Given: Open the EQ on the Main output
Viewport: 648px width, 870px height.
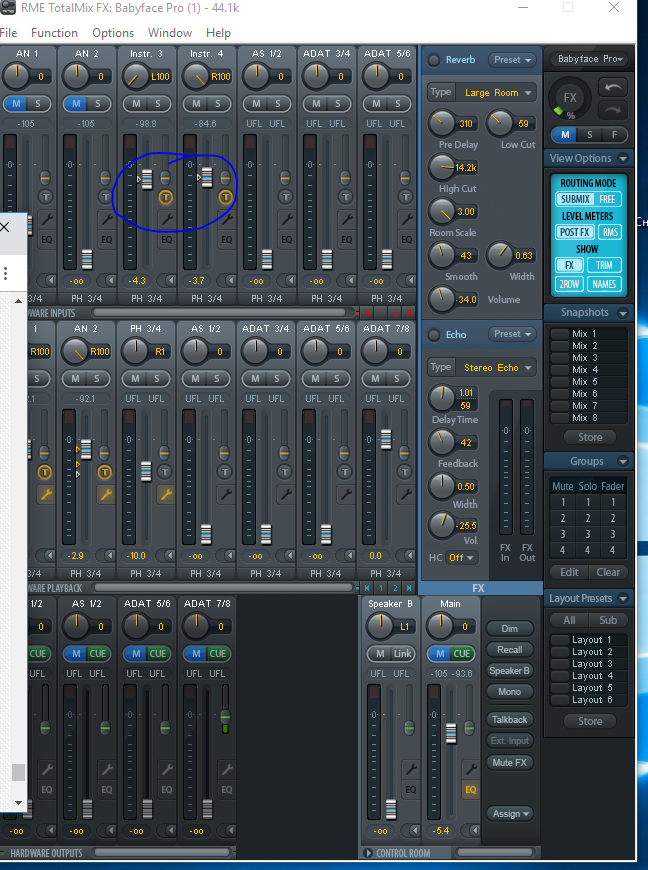Looking at the screenshot, I should pos(470,790).
